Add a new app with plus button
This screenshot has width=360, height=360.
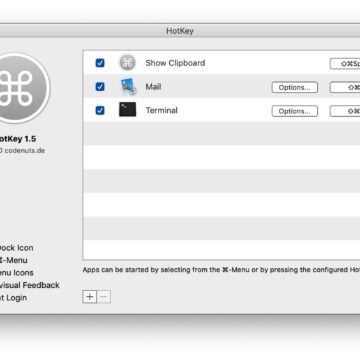90,297
